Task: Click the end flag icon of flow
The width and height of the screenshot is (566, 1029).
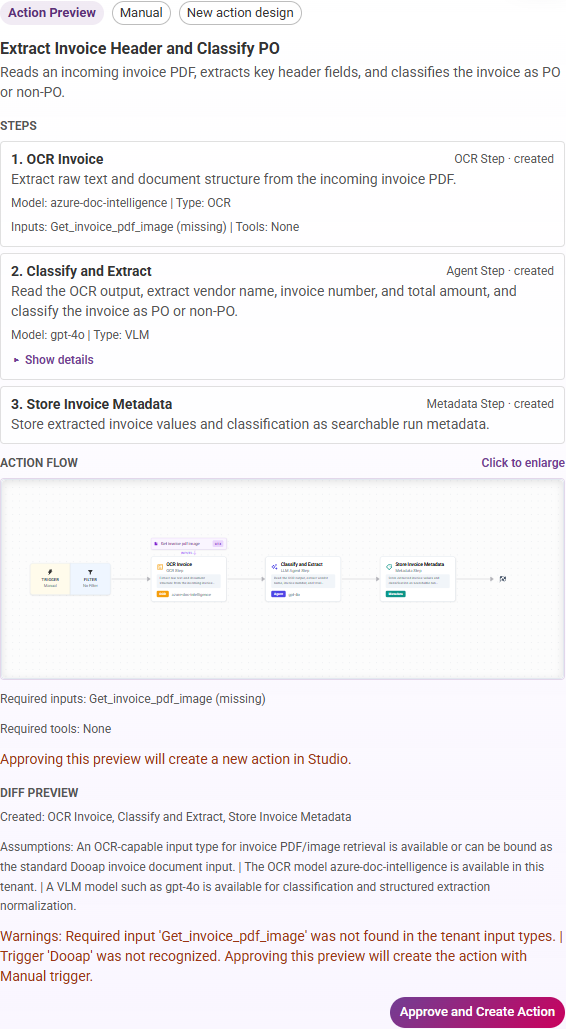Action: (x=502, y=579)
